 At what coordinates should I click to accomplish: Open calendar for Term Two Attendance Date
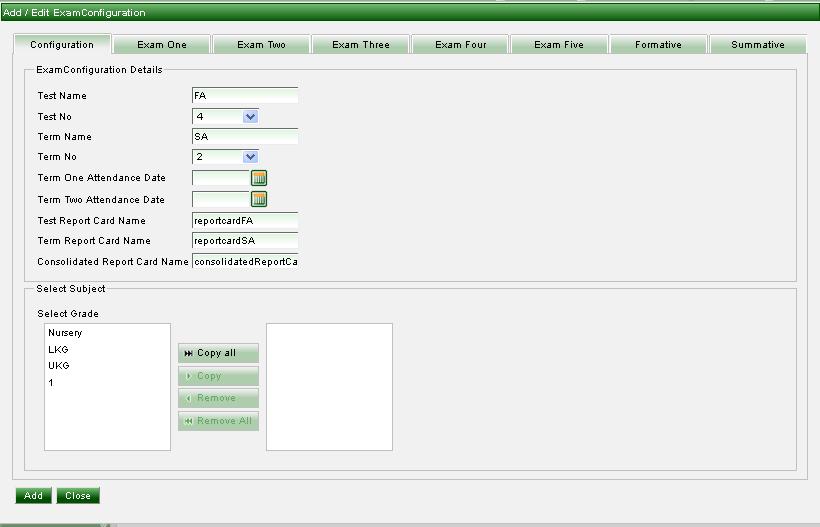coord(259,199)
